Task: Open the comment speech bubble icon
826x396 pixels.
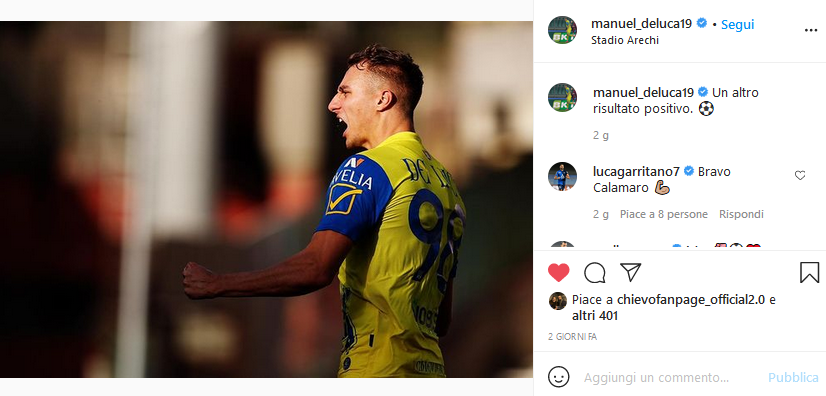Action: click(594, 273)
